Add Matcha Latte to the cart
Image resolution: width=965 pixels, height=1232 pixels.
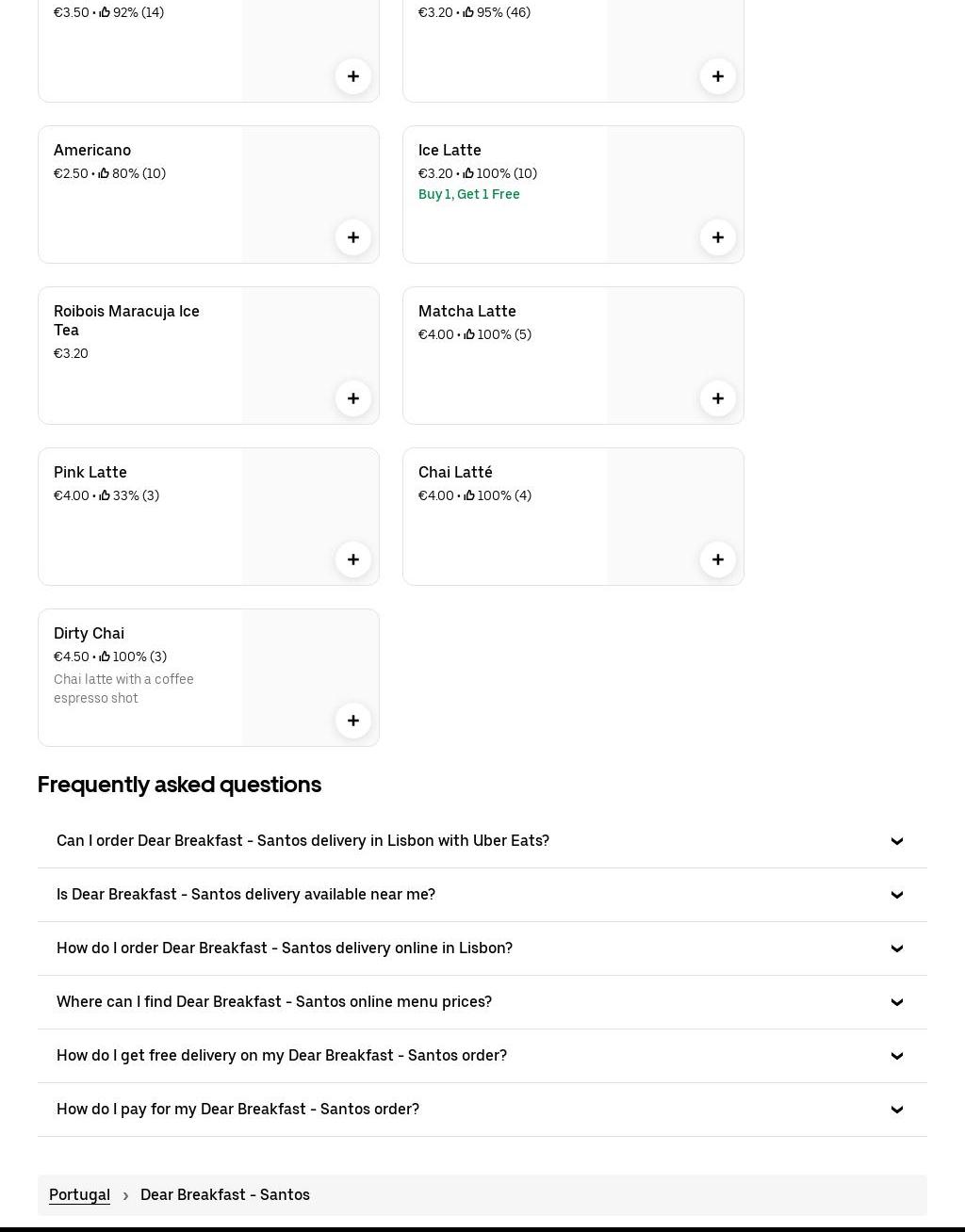pyautogui.click(x=718, y=398)
